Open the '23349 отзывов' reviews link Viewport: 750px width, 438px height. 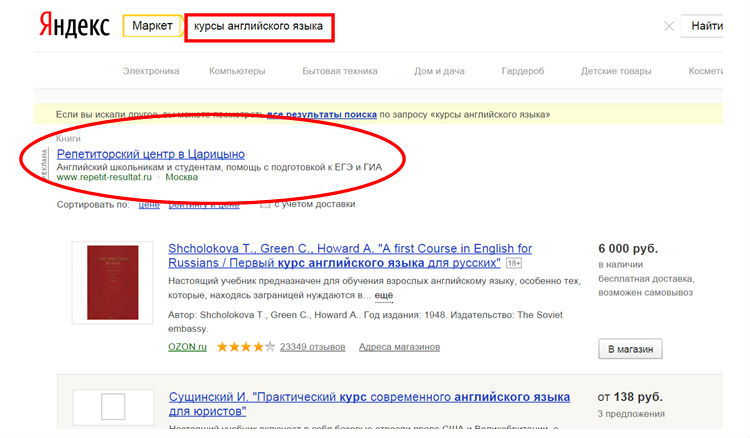312,347
